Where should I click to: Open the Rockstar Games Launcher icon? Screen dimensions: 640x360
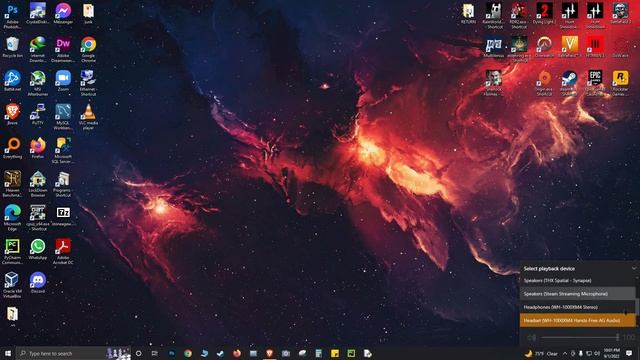coord(620,83)
